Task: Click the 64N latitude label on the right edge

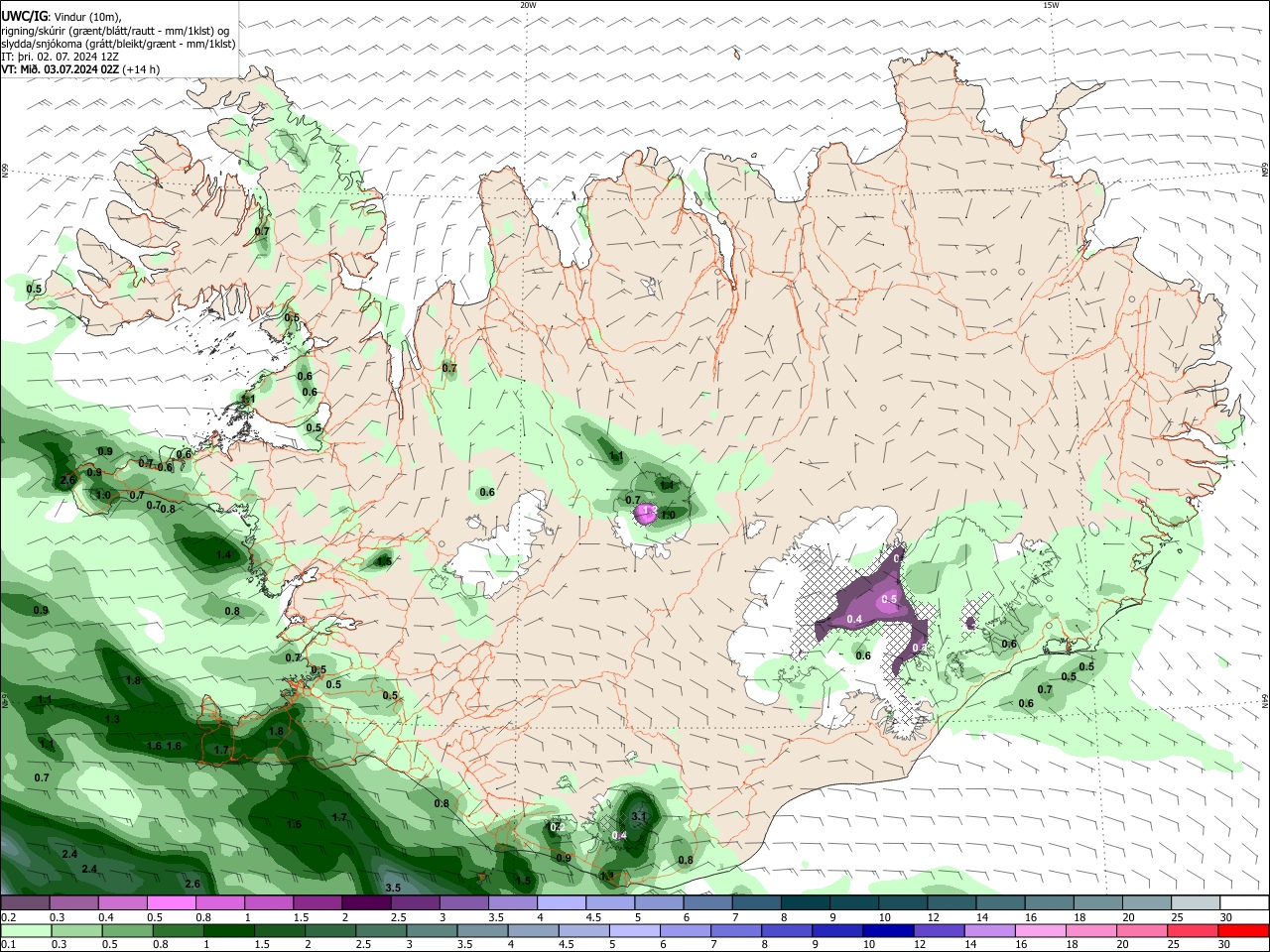Action: 1265,700
